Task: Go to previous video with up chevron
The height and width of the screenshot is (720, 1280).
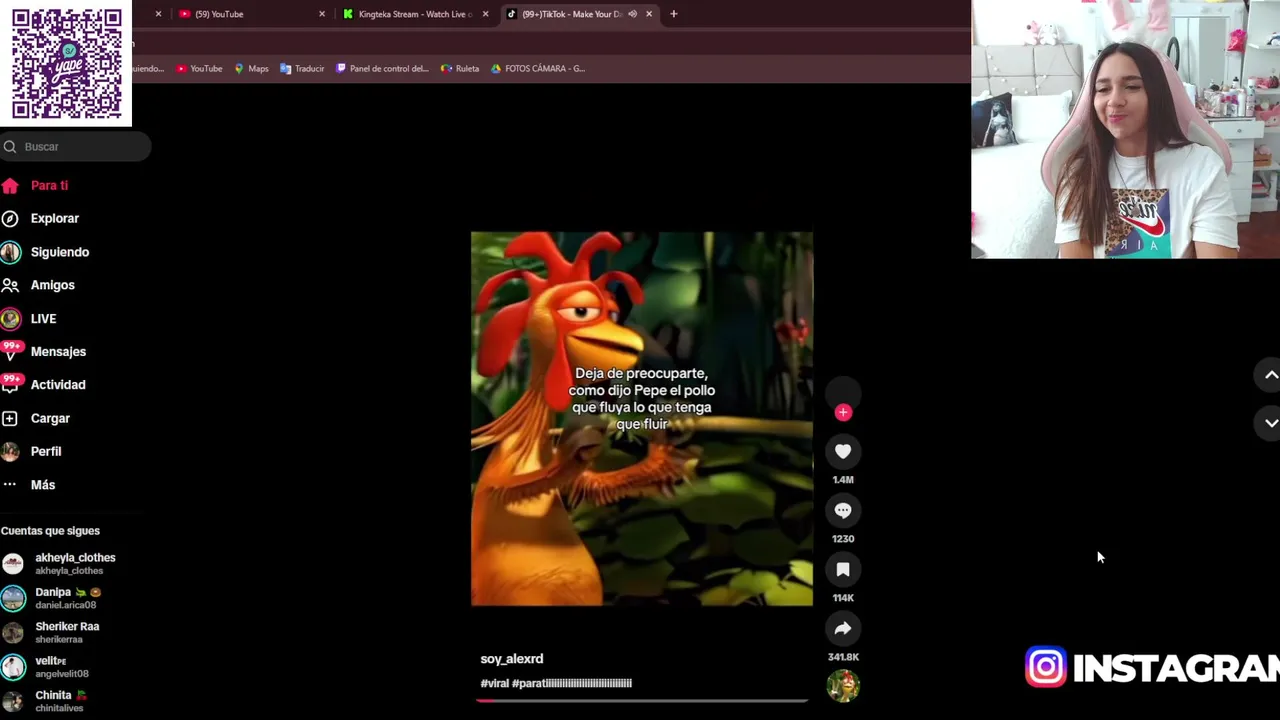Action: click(x=1271, y=375)
